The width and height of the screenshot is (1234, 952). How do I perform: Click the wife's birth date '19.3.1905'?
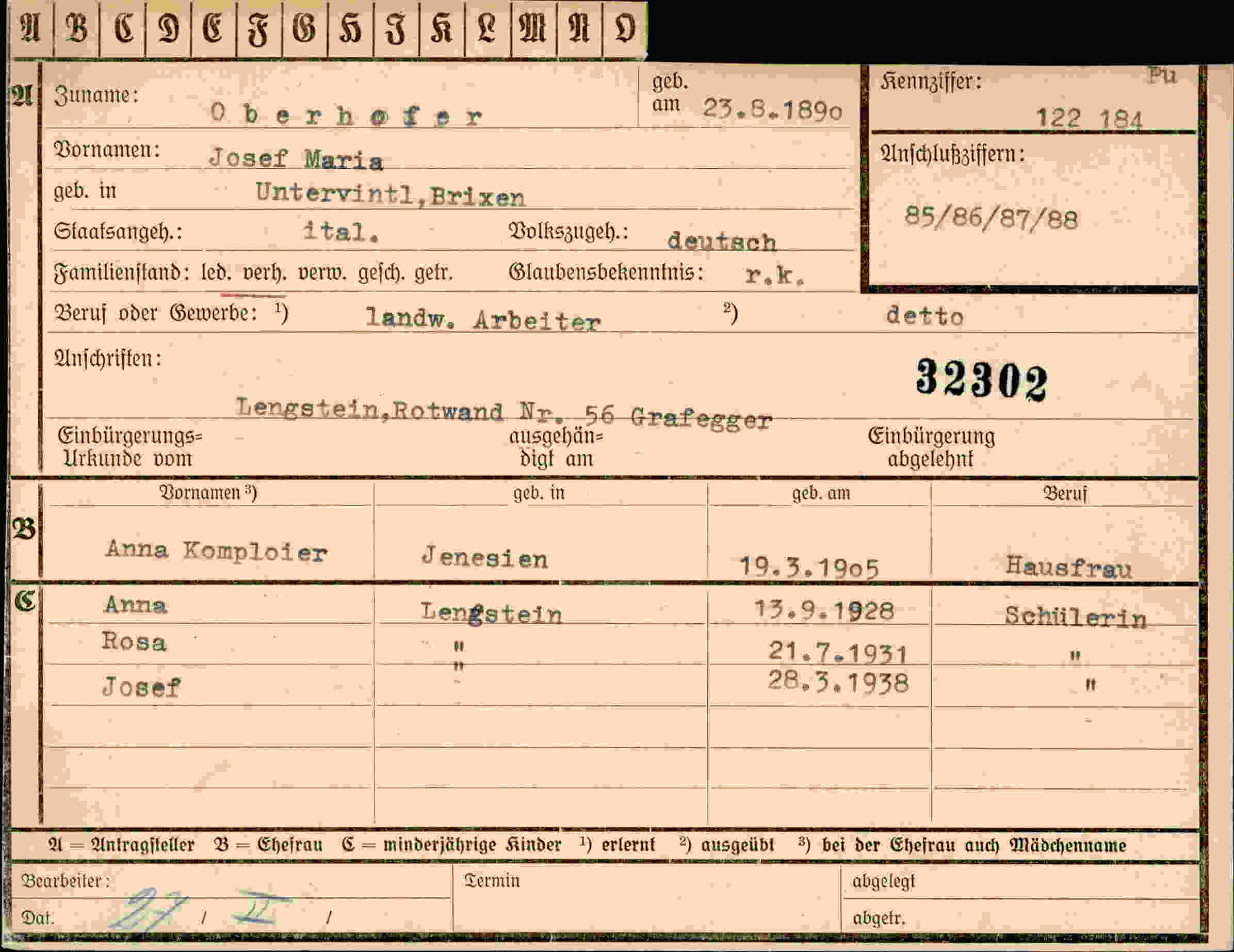click(x=809, y=567)
